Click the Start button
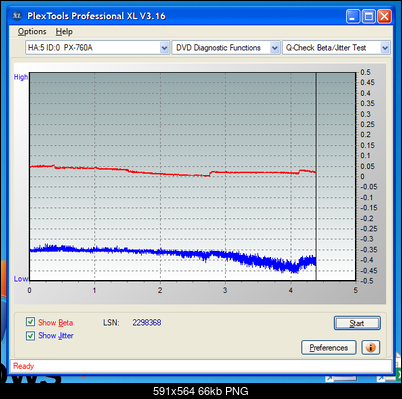 tap(357, 323)
